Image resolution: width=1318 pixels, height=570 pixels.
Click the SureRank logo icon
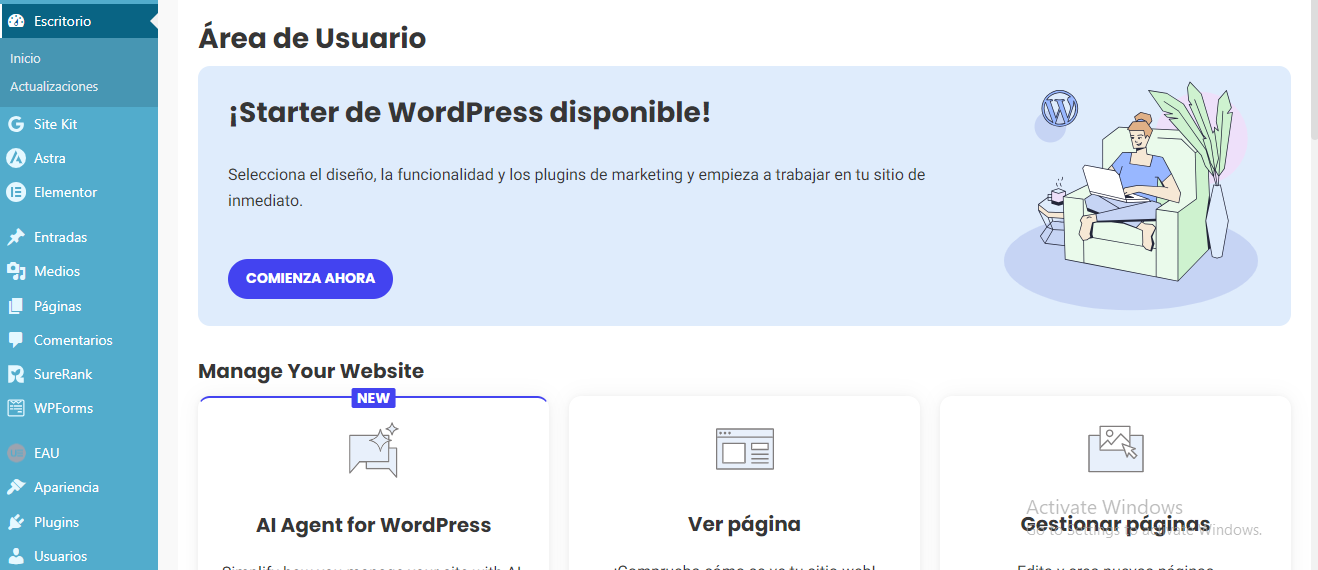[x=15, y=374]
